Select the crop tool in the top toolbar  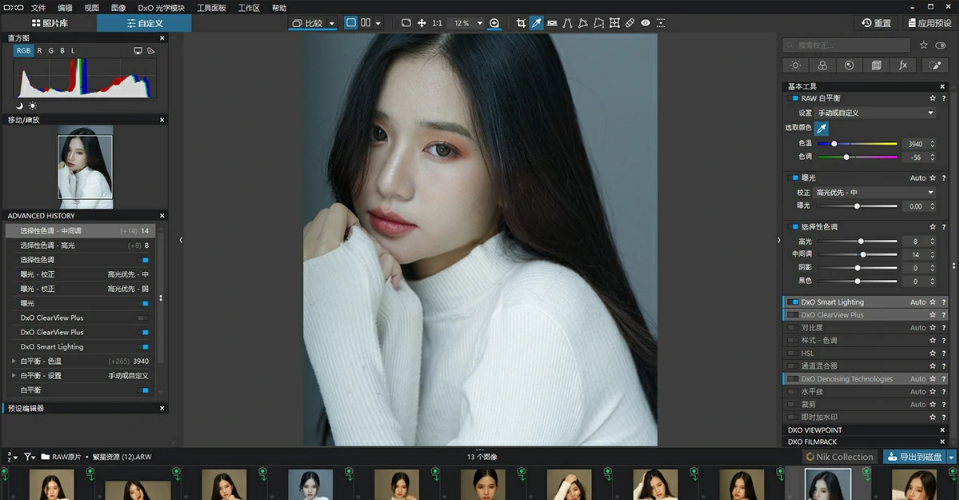pyautogui.click(x=520, y=23)
